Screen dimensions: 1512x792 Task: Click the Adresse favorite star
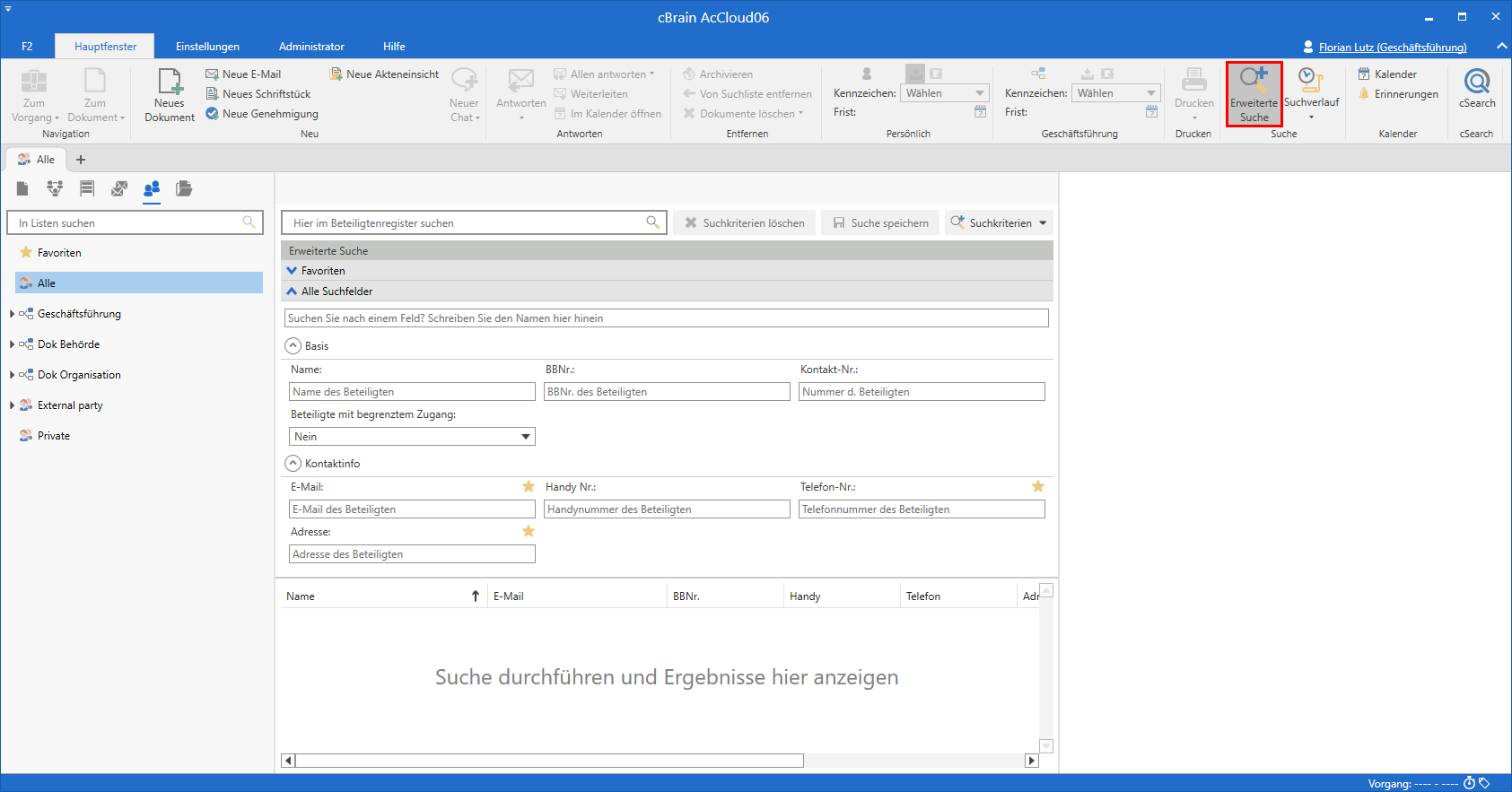point(529,531)
